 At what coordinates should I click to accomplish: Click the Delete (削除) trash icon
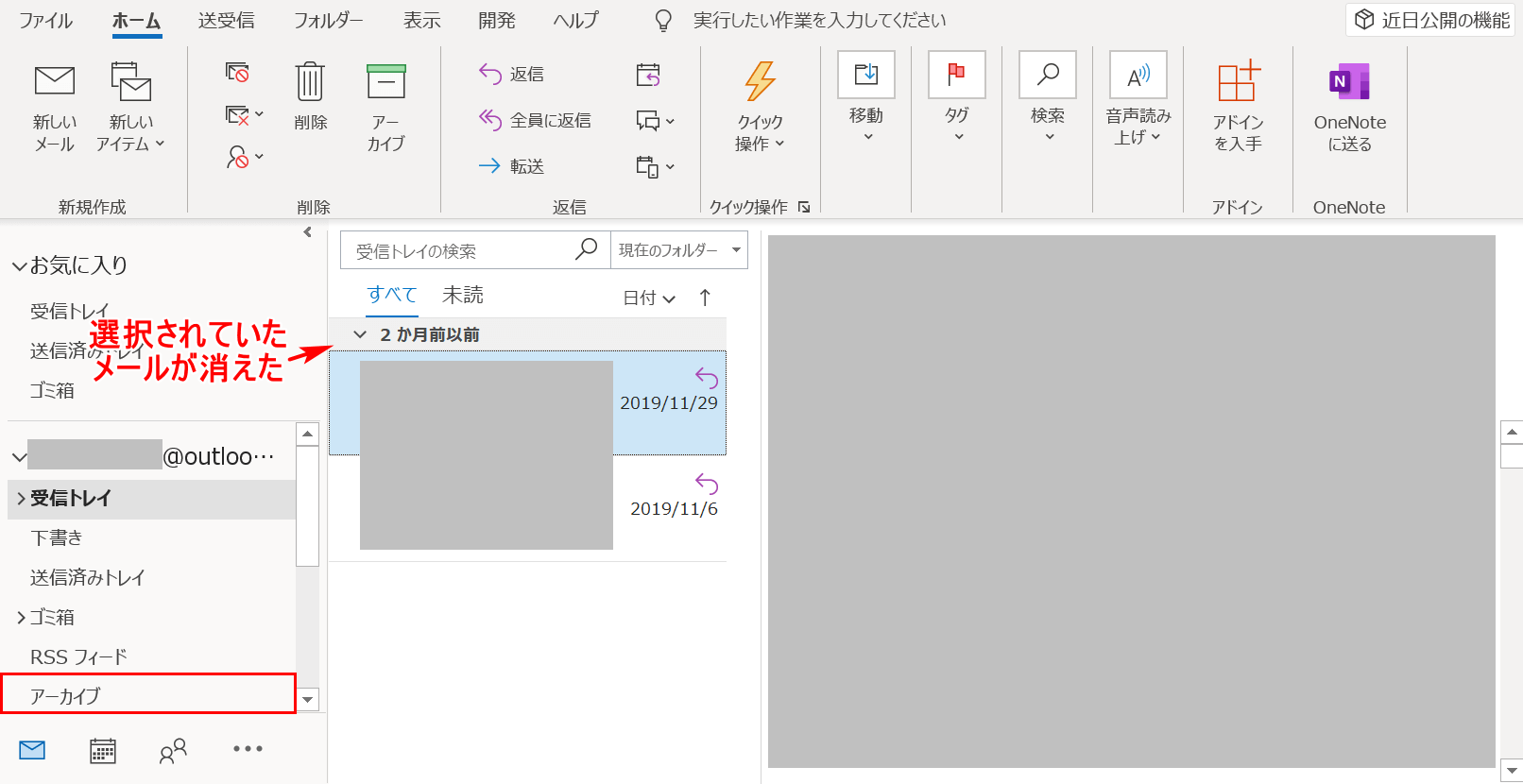tap(310, 83)
